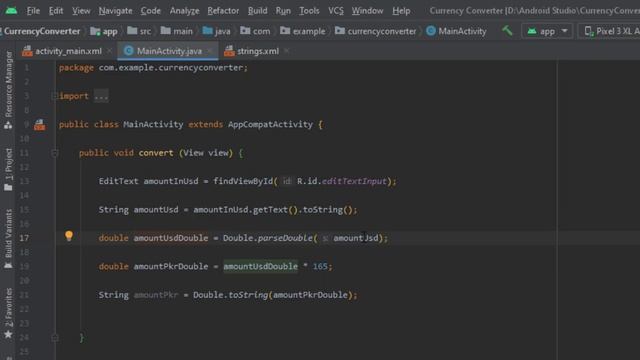Click the example package breadcrumb
640x360 pixels.
coord(303,31)
